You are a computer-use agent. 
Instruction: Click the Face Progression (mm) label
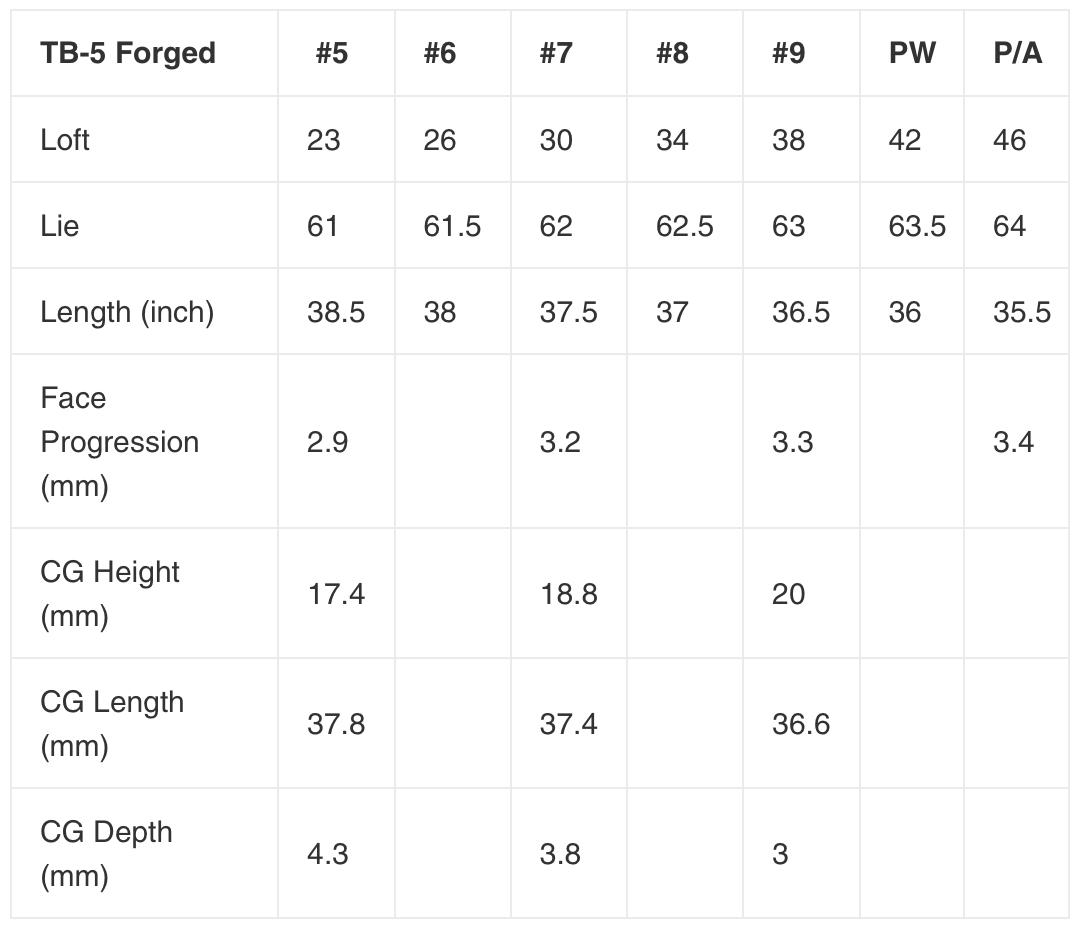[120, 442]
